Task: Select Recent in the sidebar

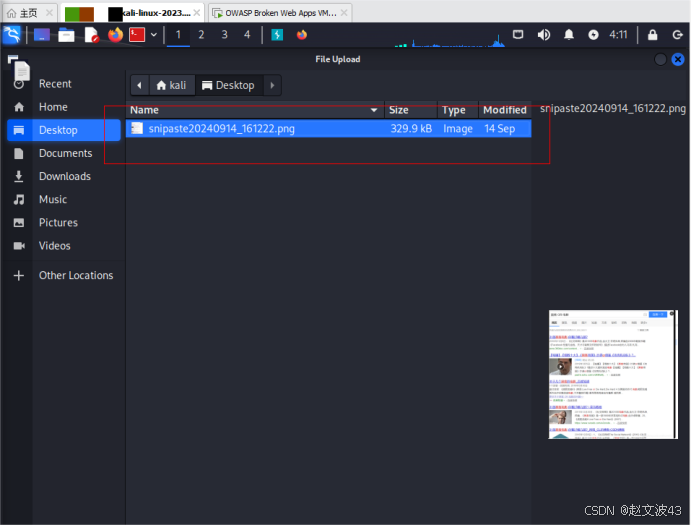Action: coord(55,84)
